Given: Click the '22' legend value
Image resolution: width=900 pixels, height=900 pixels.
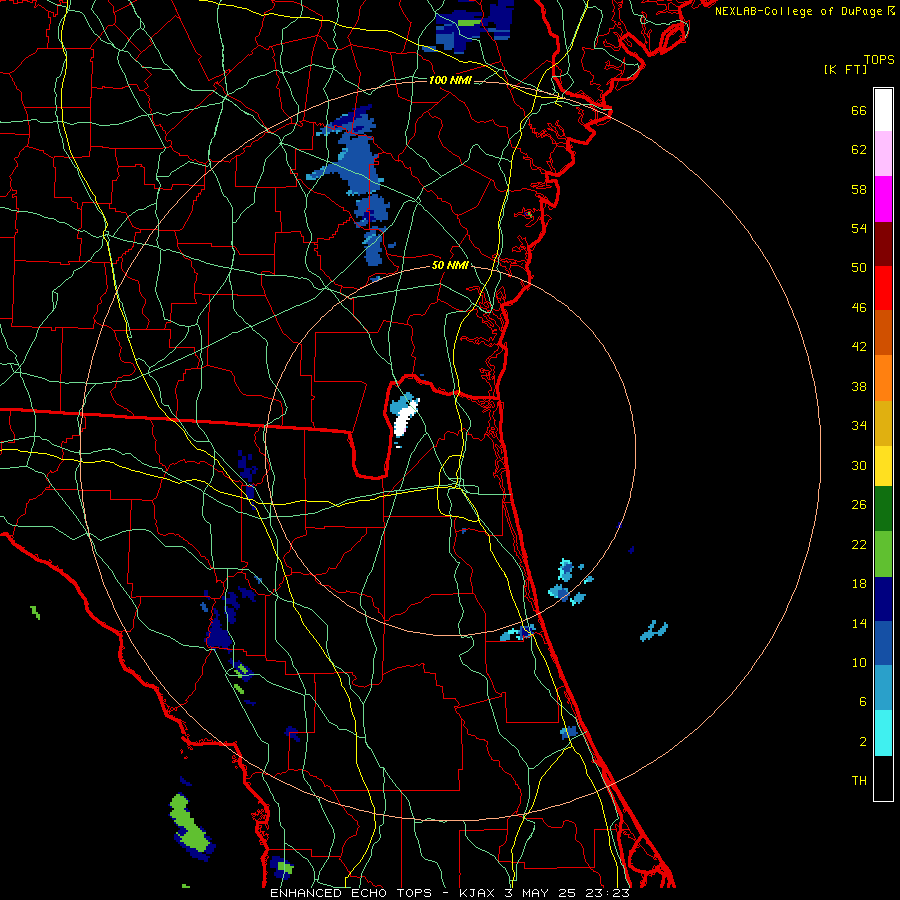Looking at the screenshot, I should (859, 545).
